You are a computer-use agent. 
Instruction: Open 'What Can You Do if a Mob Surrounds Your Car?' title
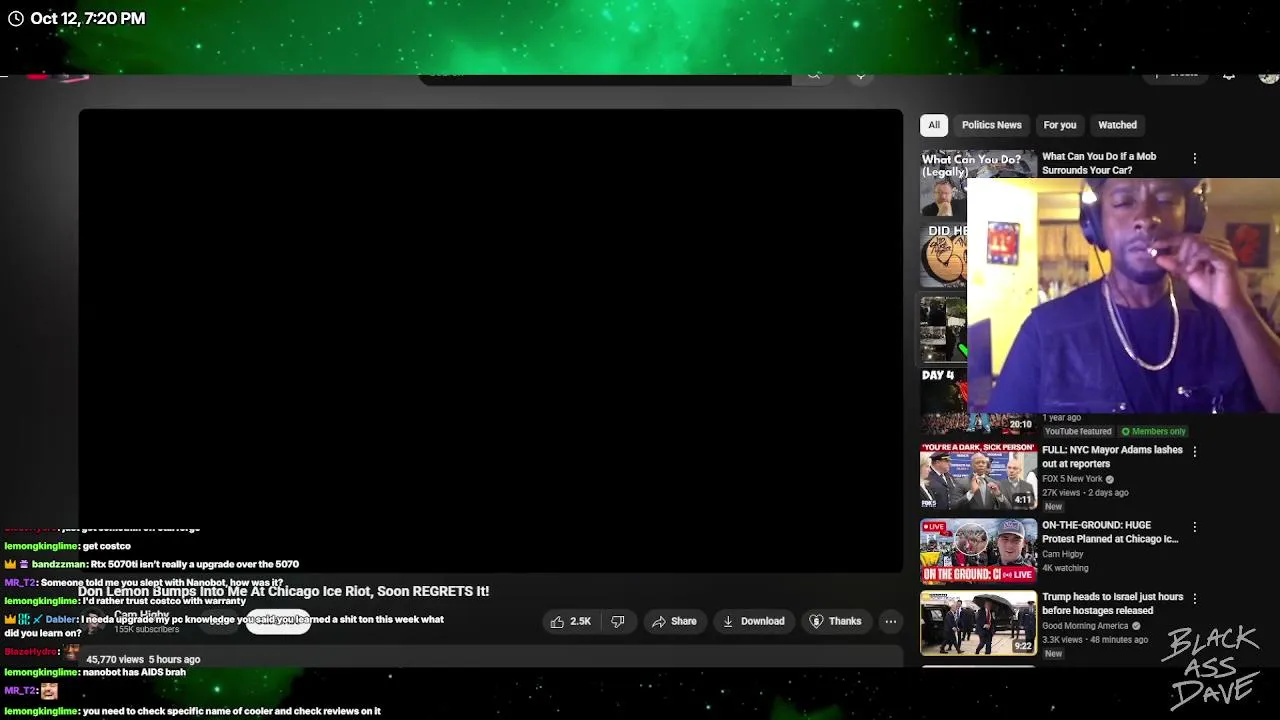tap(1099, 163)
